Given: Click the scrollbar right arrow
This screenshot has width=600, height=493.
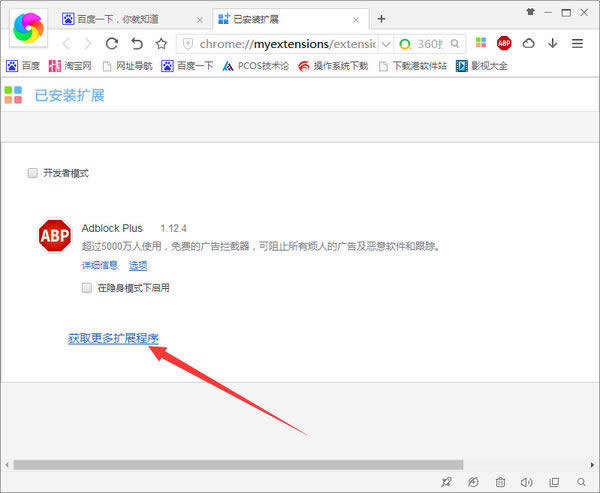Looking at the screenshot, I should tap(592, 465).
